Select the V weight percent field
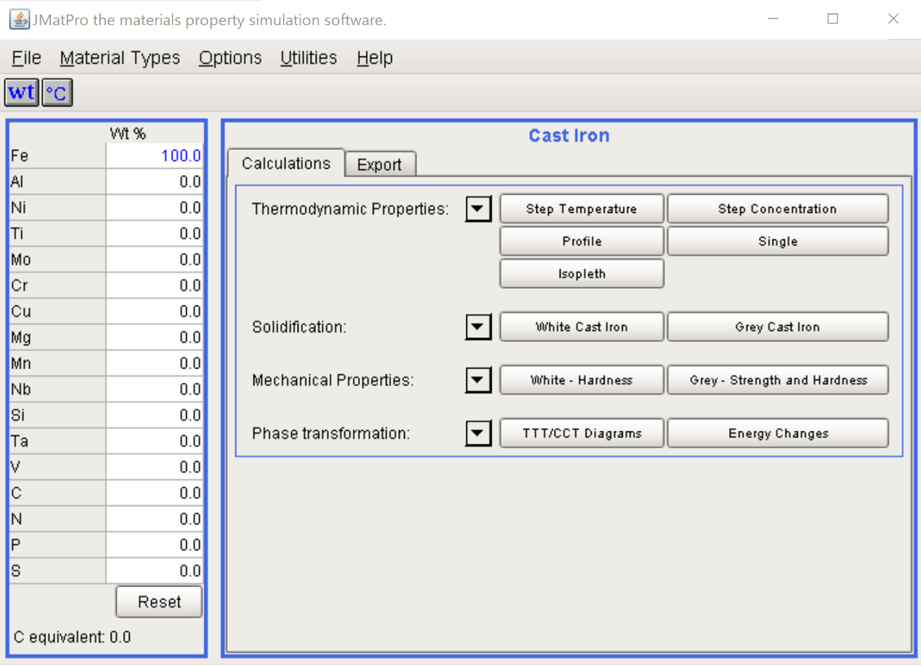The height and width of the screenshot is (665, 921). (154, 467)
